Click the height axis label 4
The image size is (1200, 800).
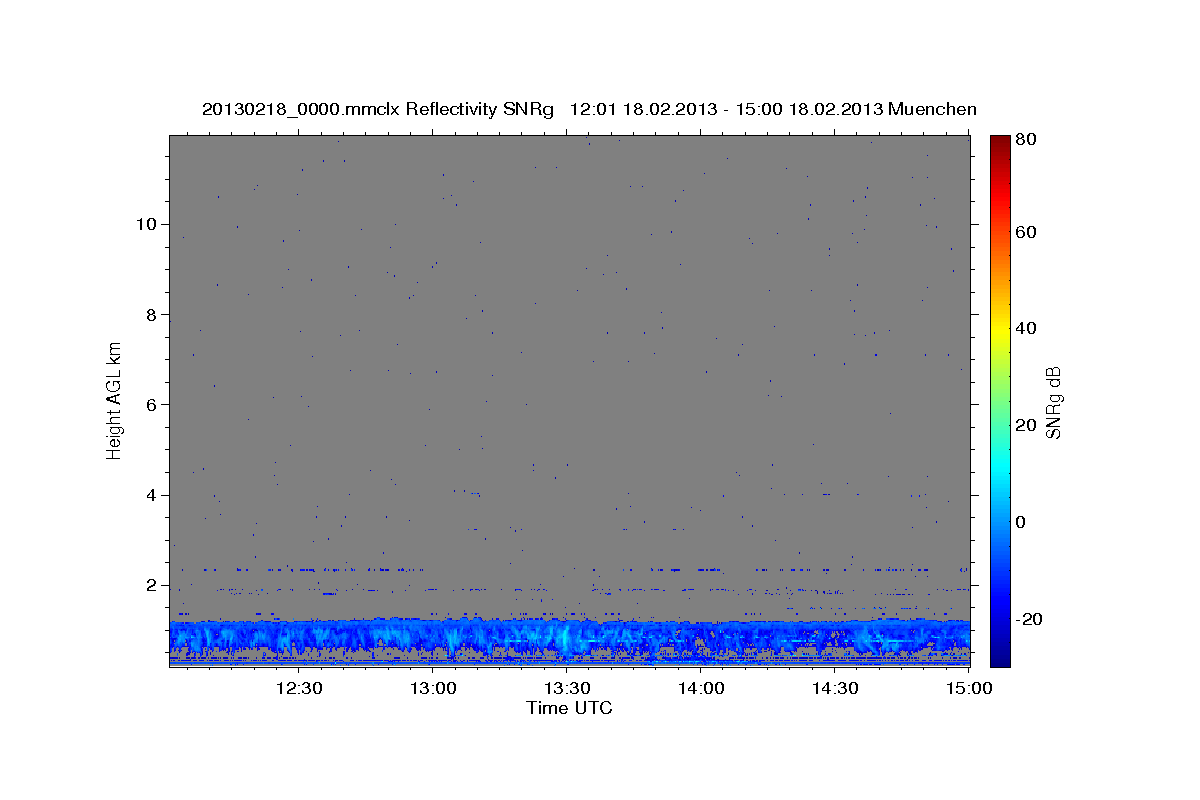coord(153,495)
